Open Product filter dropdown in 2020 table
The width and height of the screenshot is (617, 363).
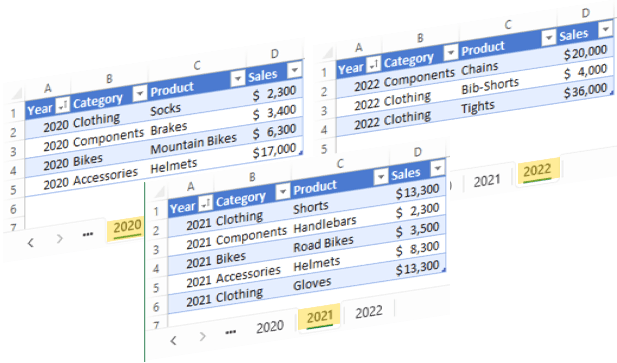(237, 79)
